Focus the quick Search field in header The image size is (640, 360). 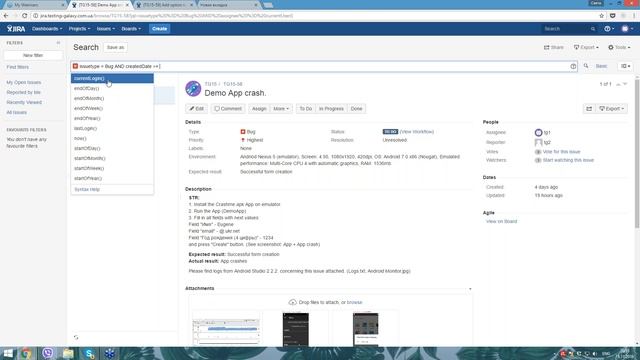(569, 29)
